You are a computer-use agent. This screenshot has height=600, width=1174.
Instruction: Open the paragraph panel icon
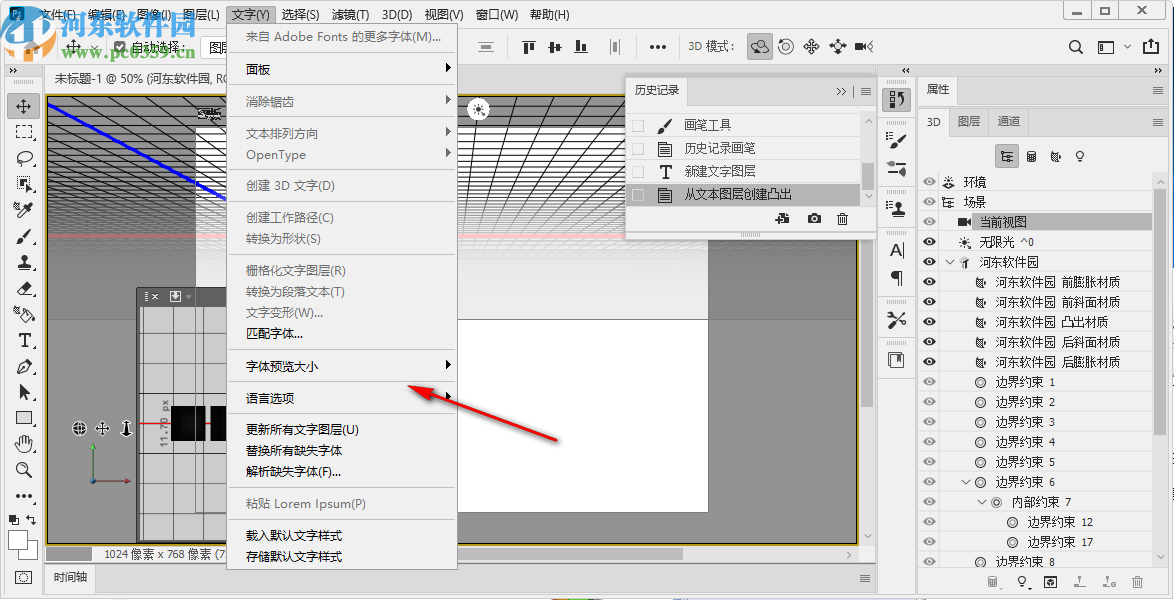(x=895, y=279)
